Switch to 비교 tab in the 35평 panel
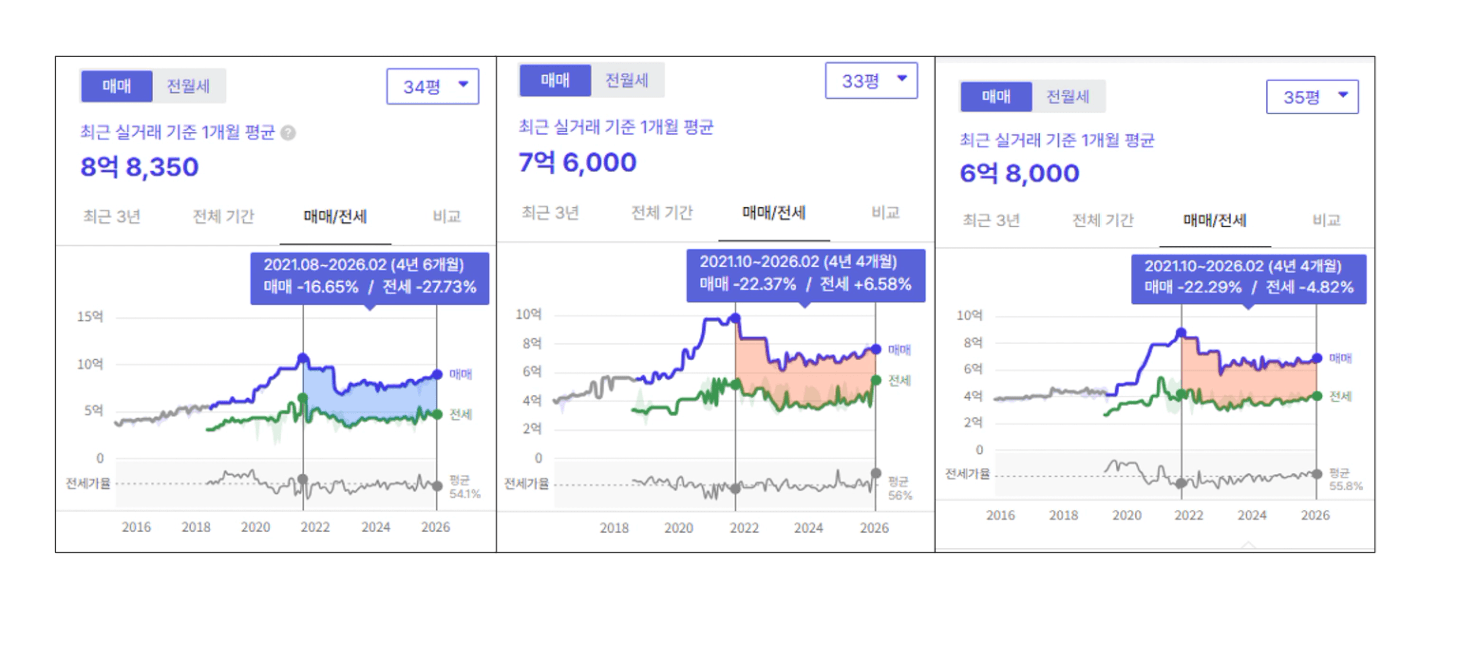This screenshot has width=1476, height=645. 1326,220
